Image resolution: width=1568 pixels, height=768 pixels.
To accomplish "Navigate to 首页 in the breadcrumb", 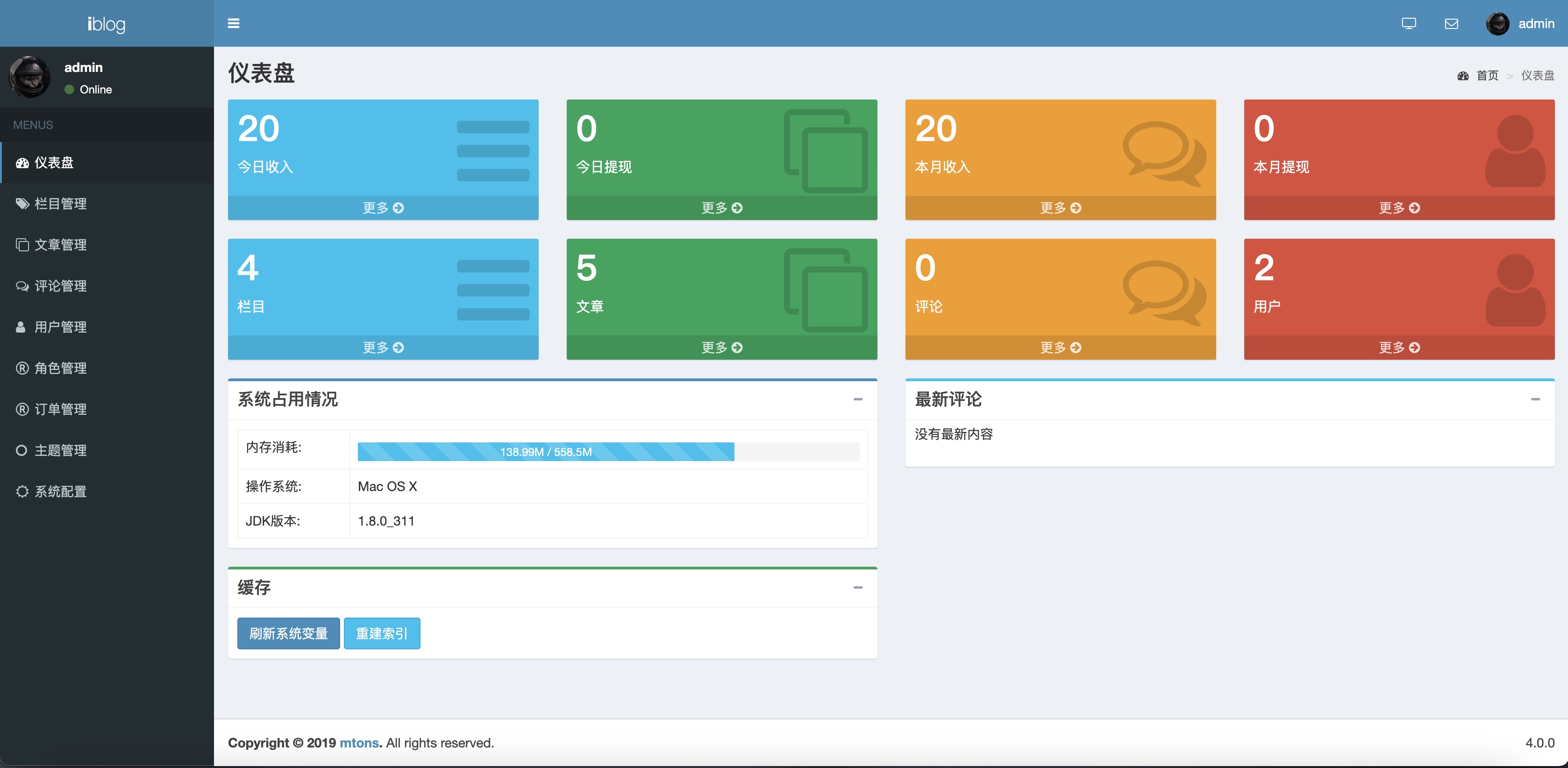I will point(1488,76).
